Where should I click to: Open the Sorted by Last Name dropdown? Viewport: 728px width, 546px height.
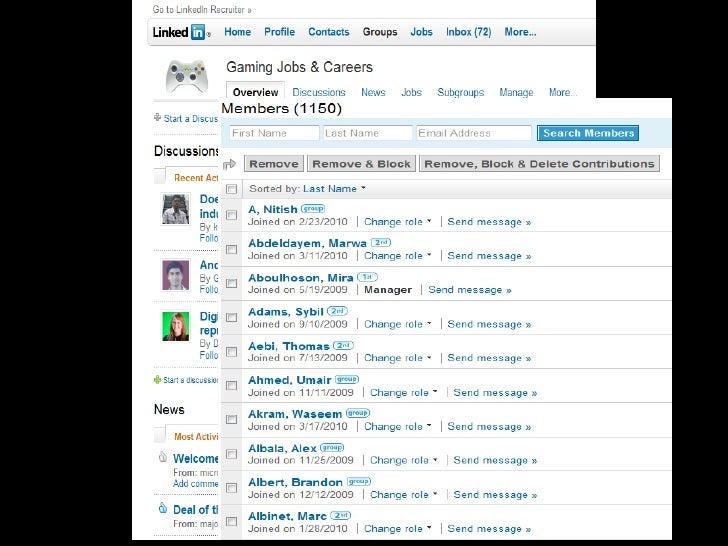point(334,188)
